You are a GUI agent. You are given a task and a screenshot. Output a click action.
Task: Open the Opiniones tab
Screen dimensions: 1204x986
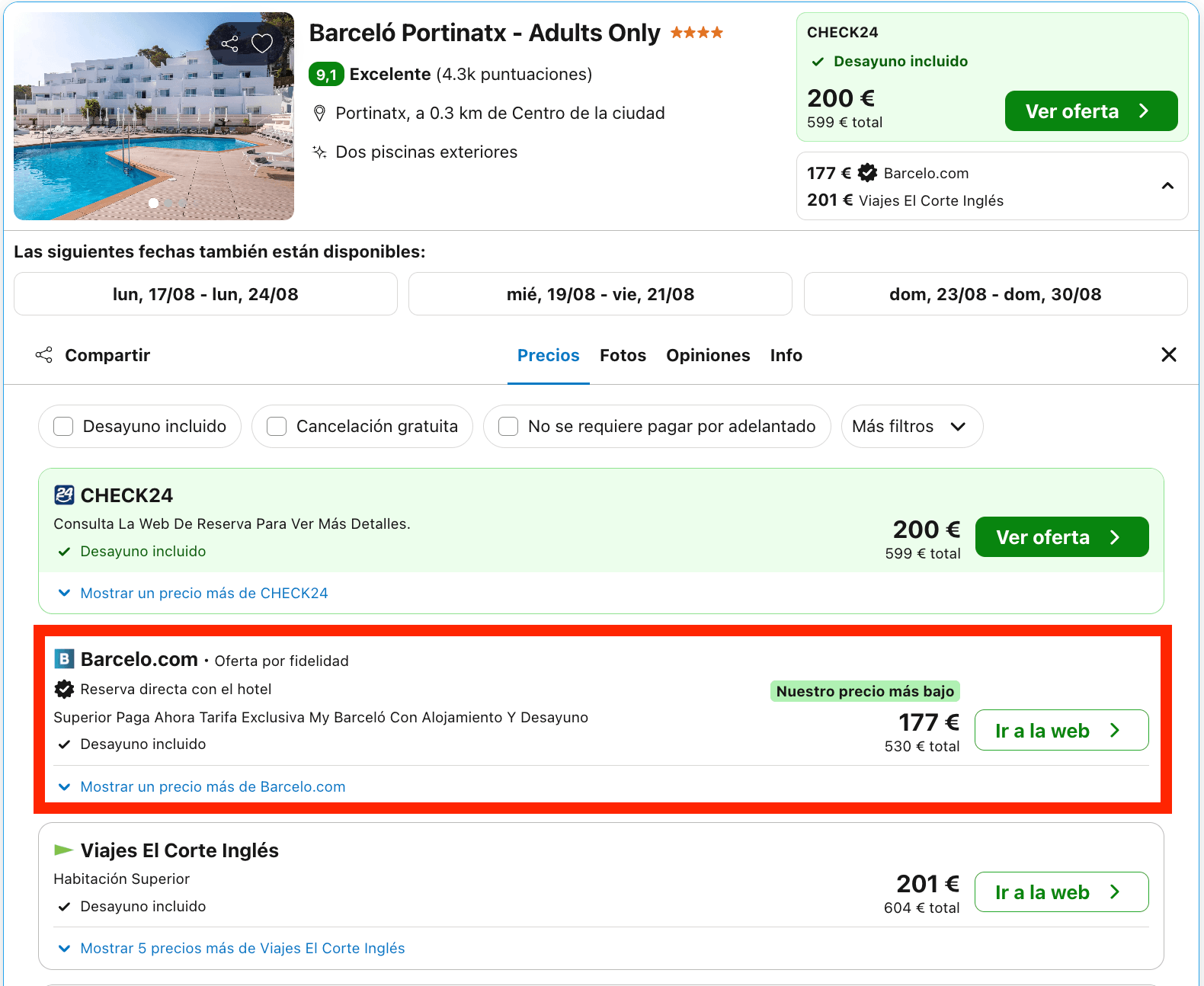coord(708,355)
